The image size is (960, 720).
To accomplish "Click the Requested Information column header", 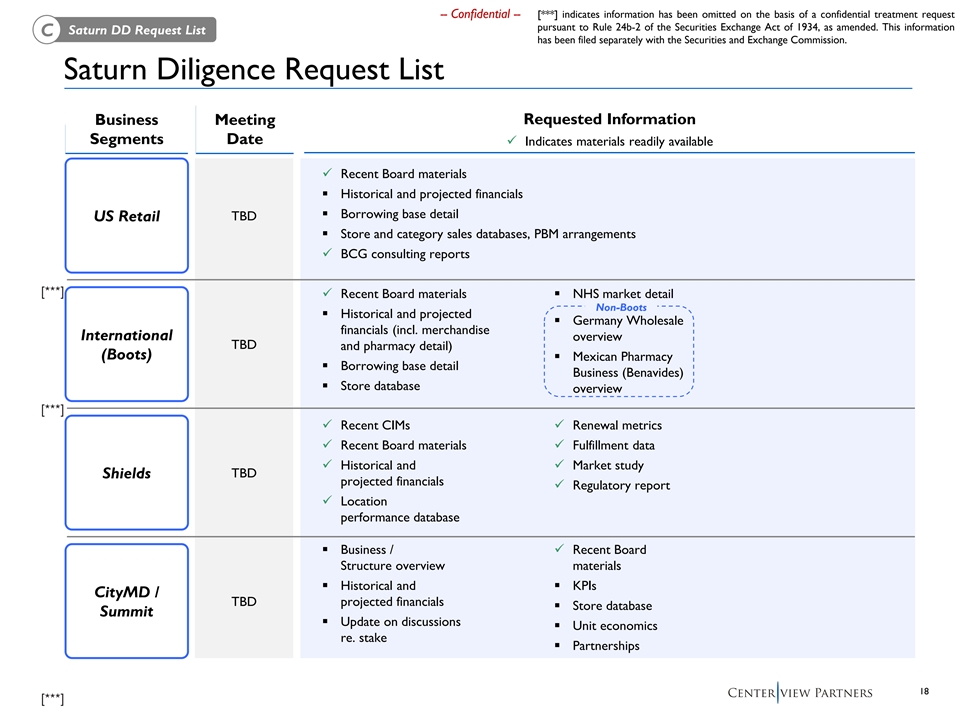I will coord(609,119).
